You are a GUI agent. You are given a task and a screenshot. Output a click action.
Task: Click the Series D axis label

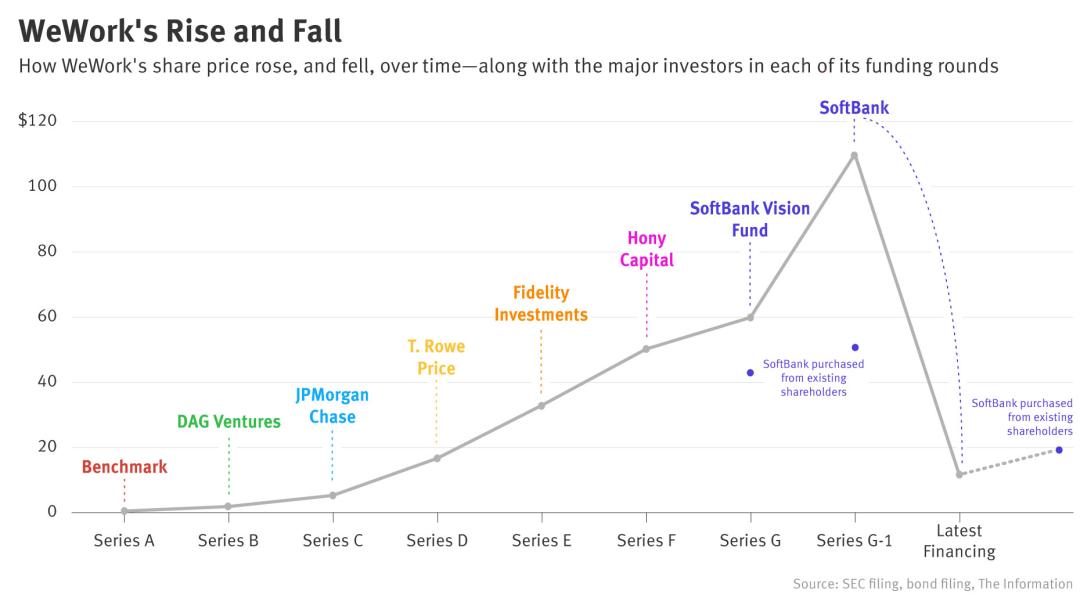(437, 541)
